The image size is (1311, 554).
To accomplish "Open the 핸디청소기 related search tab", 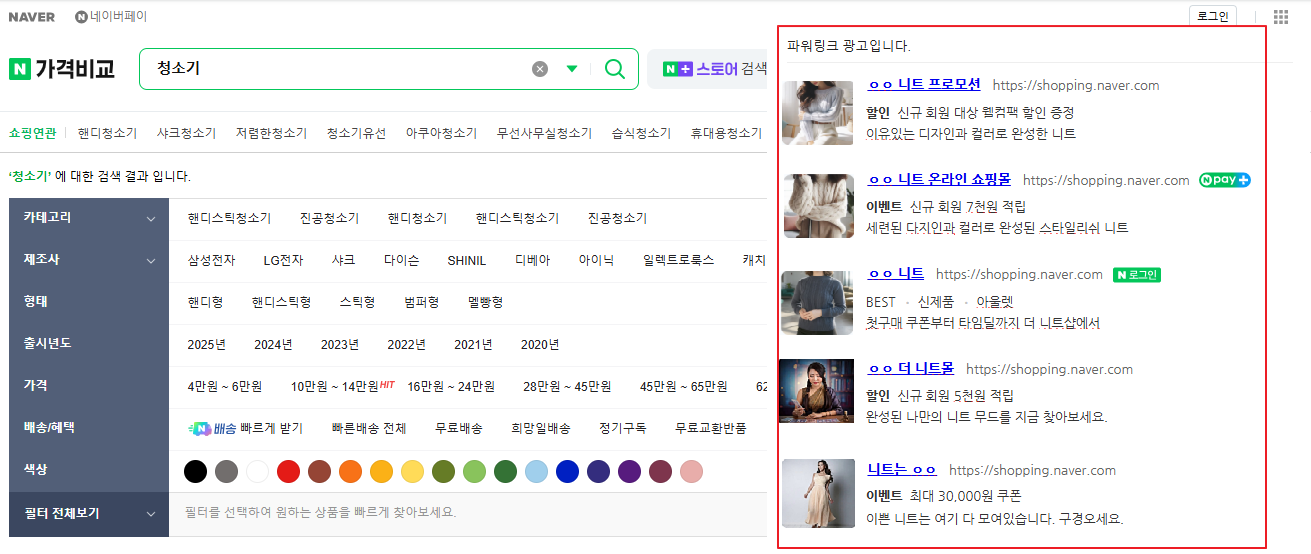I will click(x=107, y=133).
